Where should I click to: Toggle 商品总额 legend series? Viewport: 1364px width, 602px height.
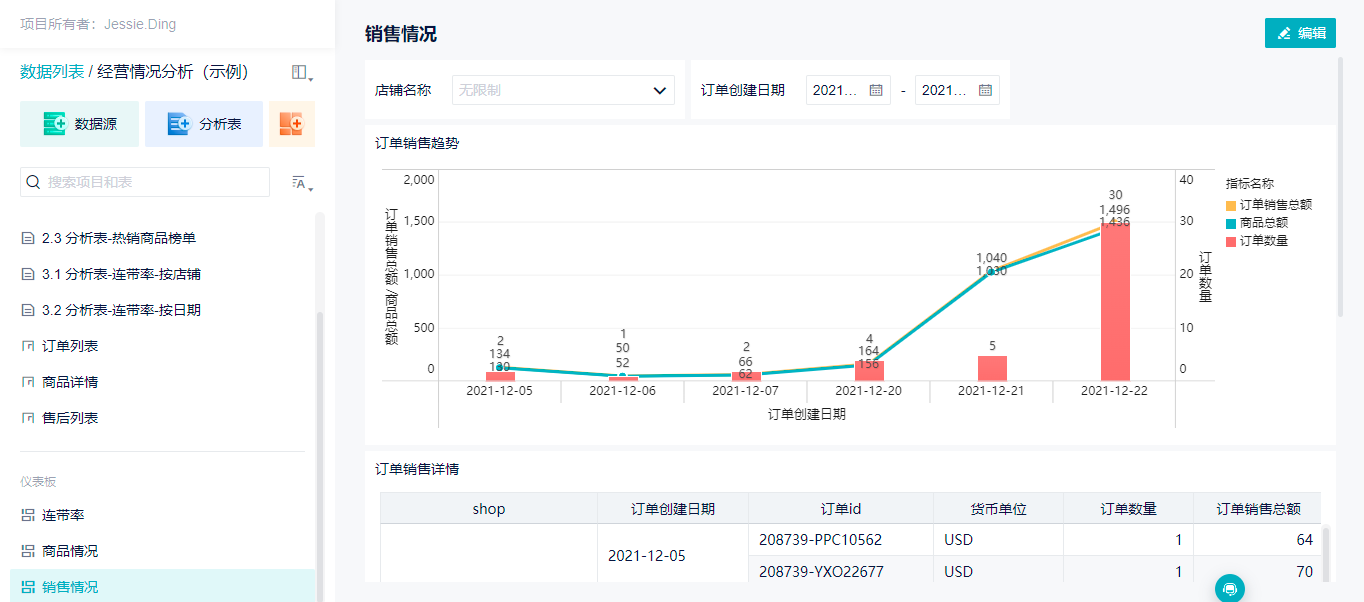point(1262,223)
